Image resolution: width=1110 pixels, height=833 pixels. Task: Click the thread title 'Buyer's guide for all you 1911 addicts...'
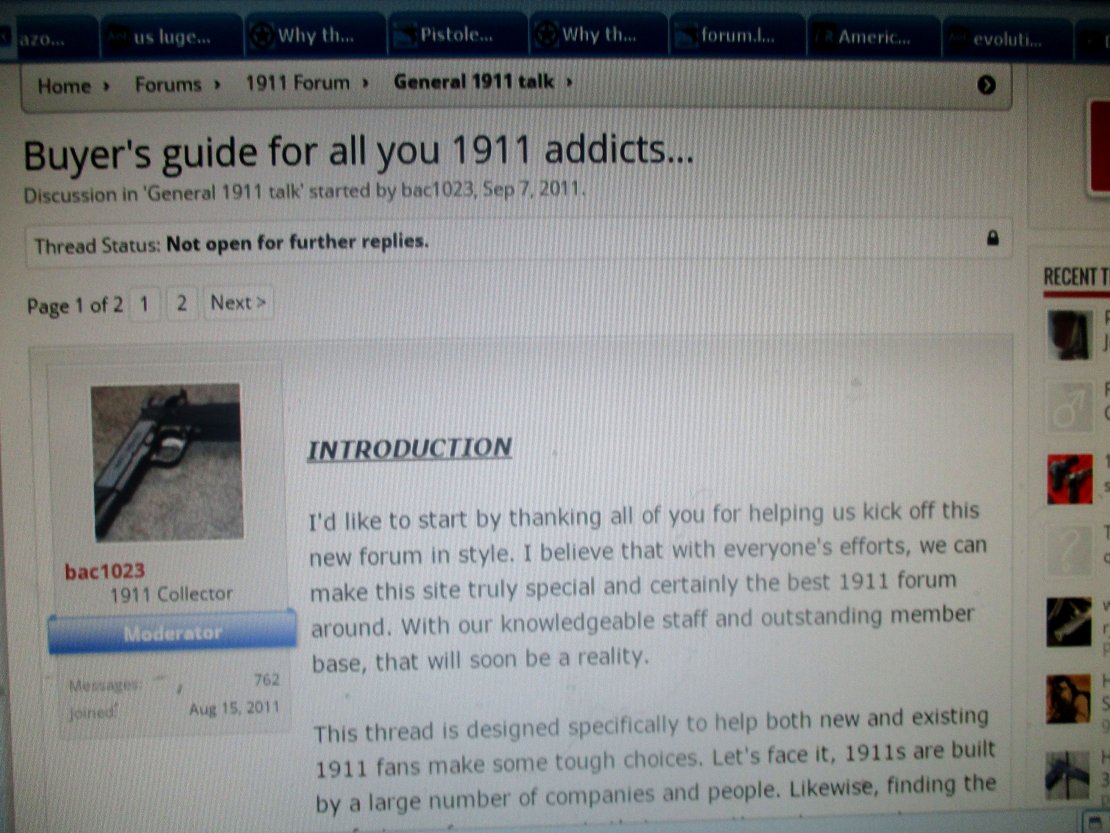[x=359, y=152]
